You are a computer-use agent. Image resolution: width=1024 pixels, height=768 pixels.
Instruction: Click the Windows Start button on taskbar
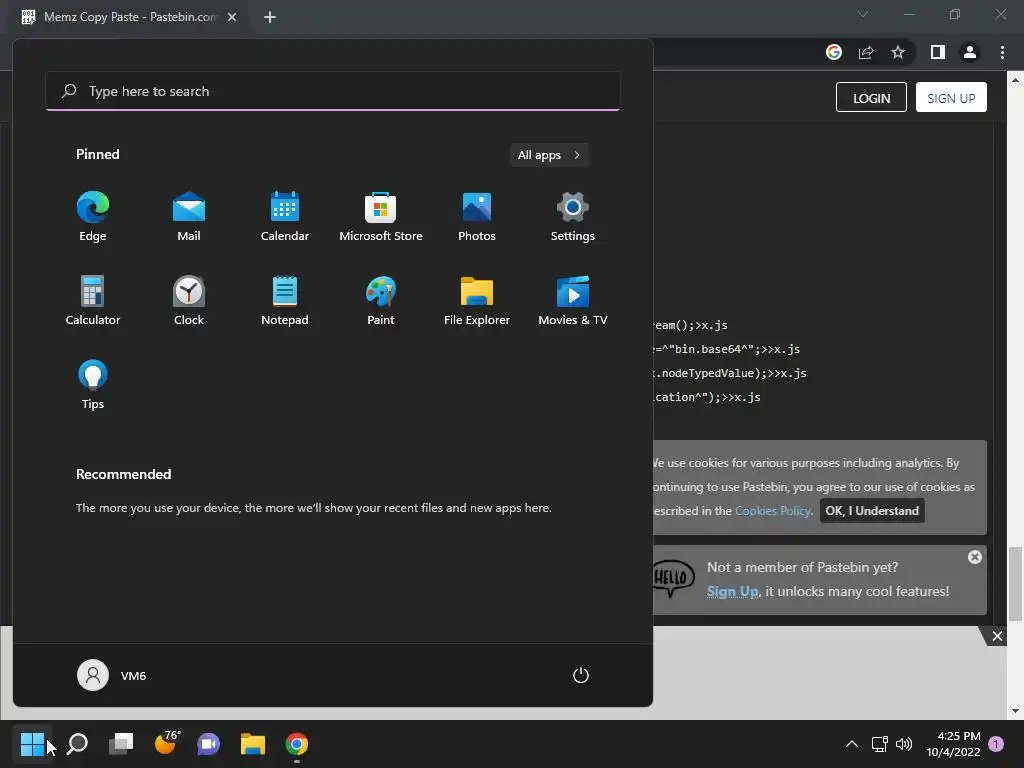coord(32,744)
